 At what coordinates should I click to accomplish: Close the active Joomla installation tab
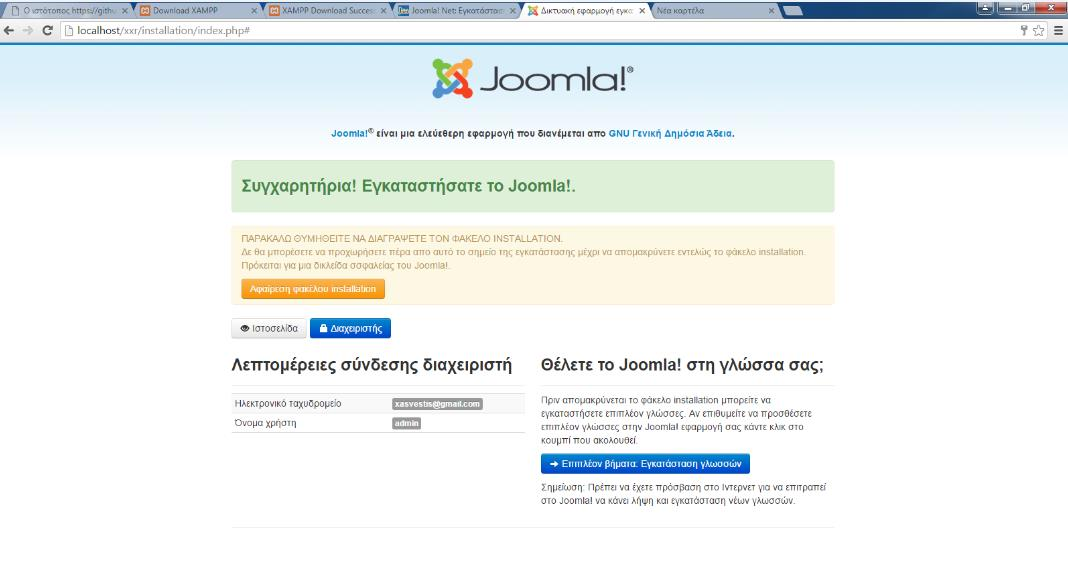tap(642, 11)
